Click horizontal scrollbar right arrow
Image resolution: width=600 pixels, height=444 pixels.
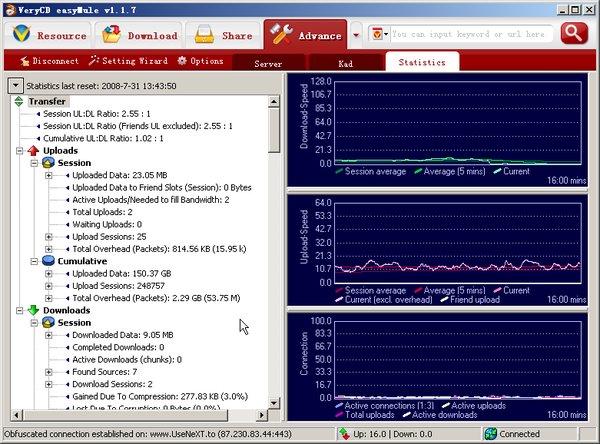pyautogui.click(x=262, y=415)
